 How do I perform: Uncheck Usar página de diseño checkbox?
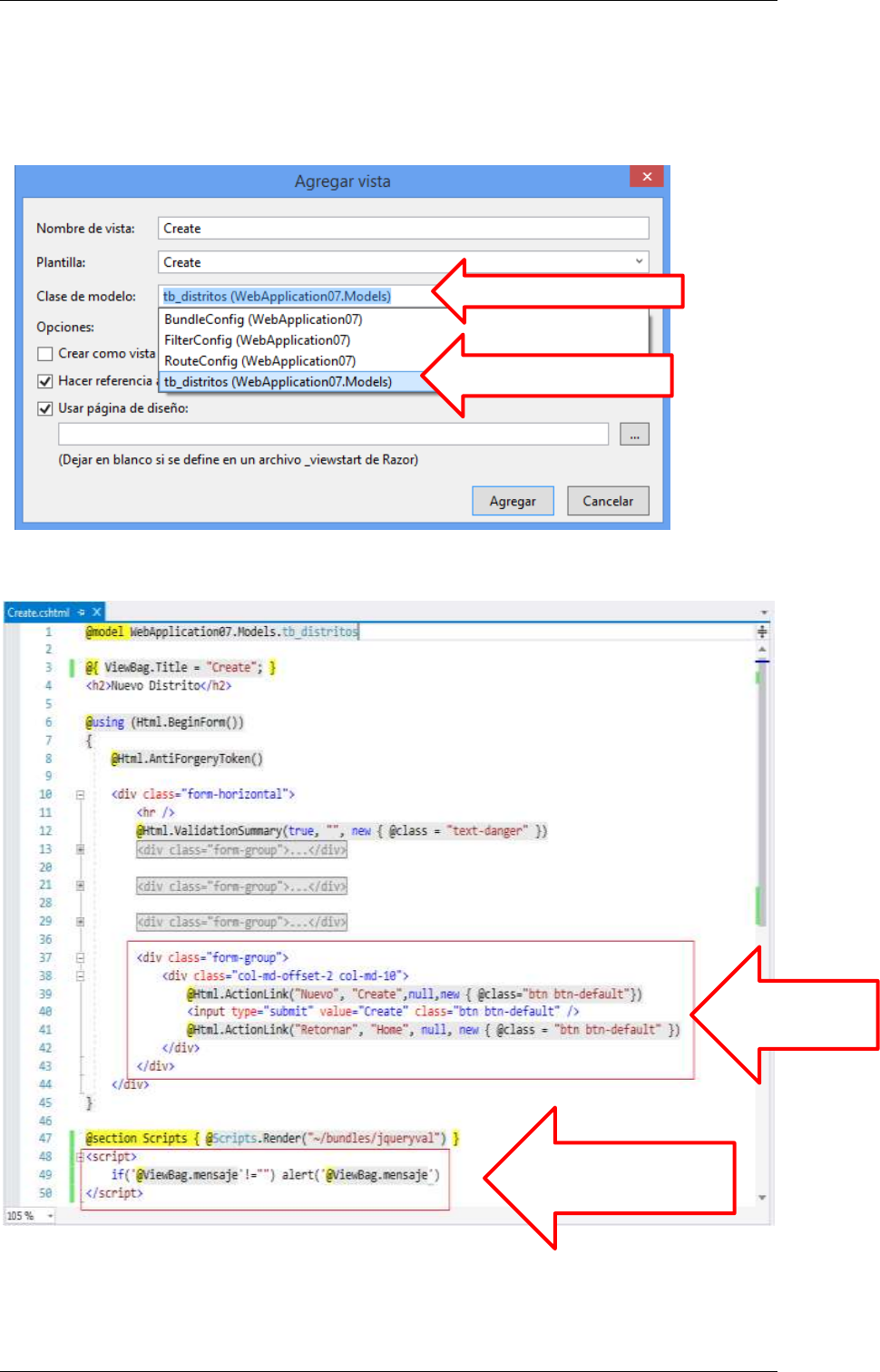pos(44,408)
